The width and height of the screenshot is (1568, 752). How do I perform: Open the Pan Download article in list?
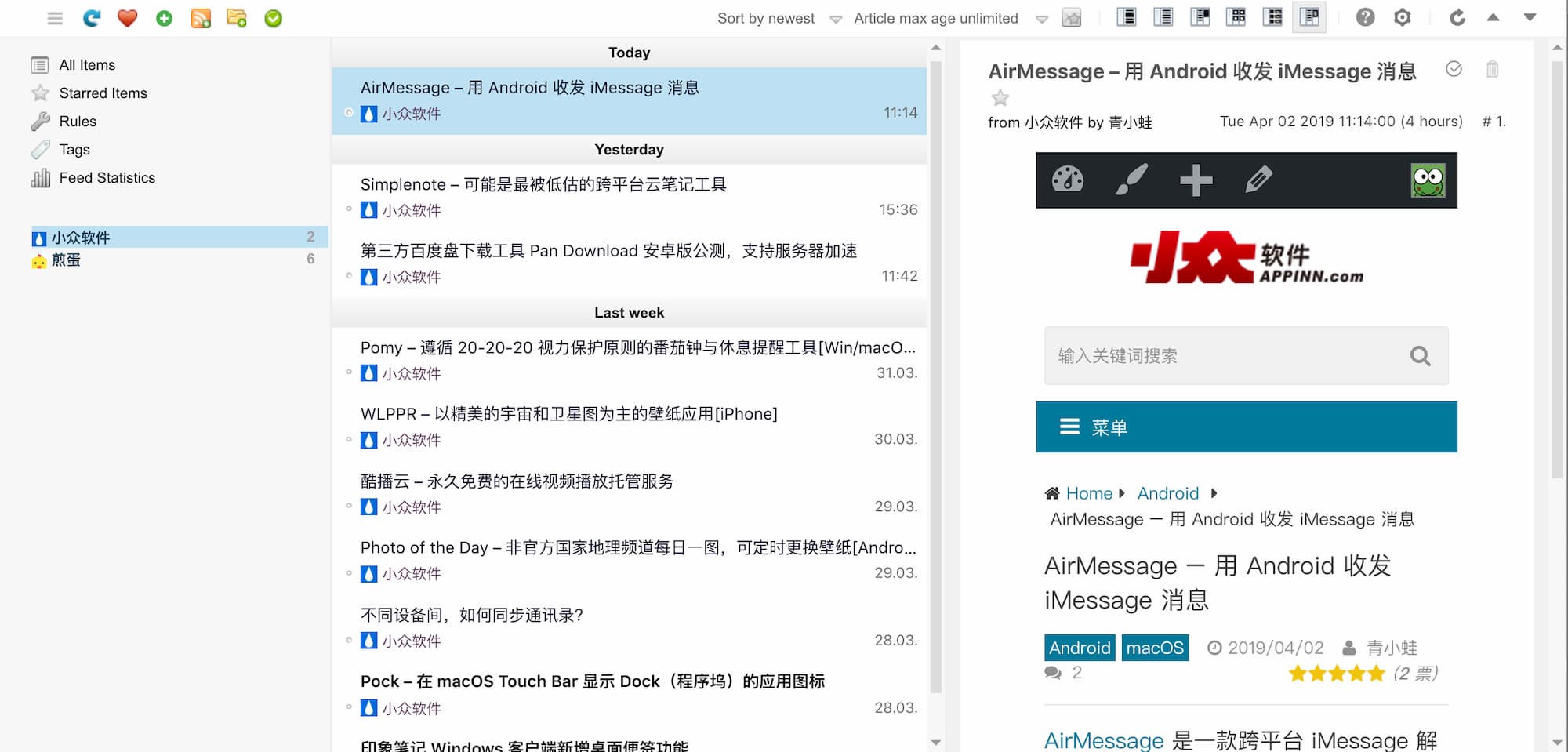(x=630, y=263)
